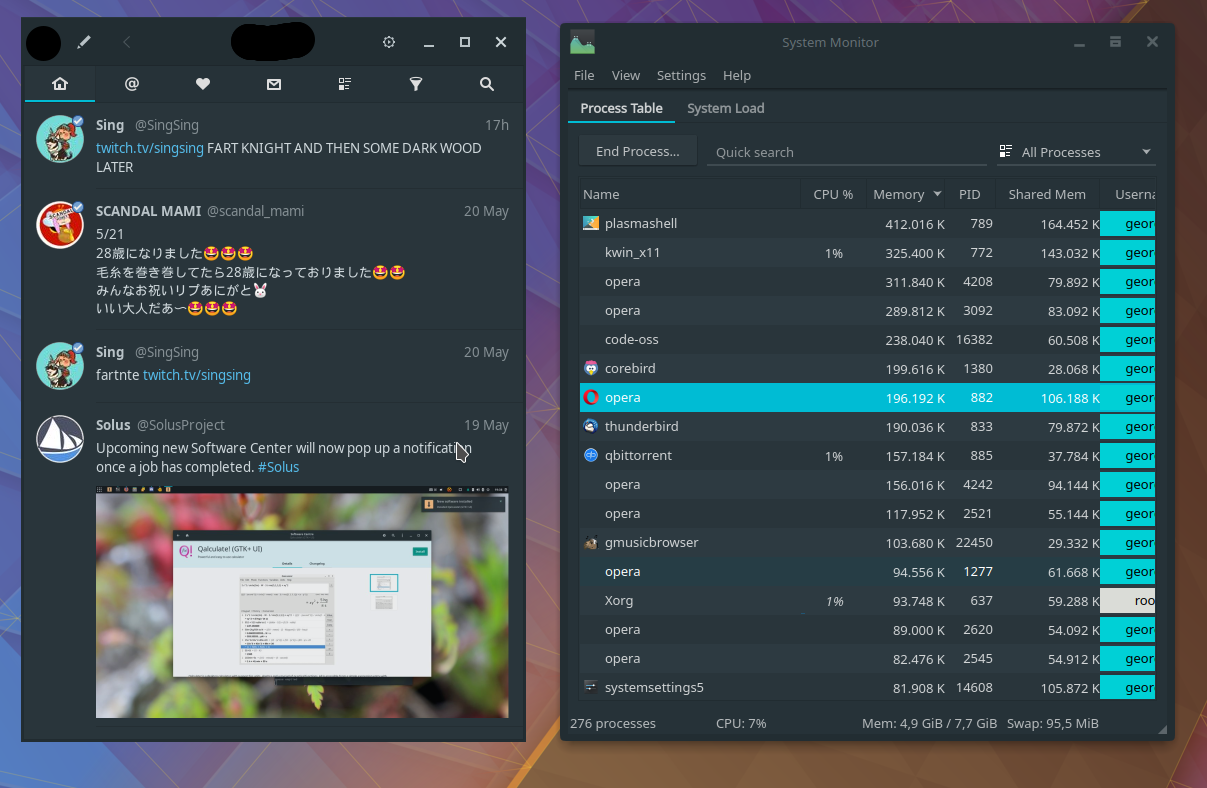Sort by the Memory column header

click(907, 194)
